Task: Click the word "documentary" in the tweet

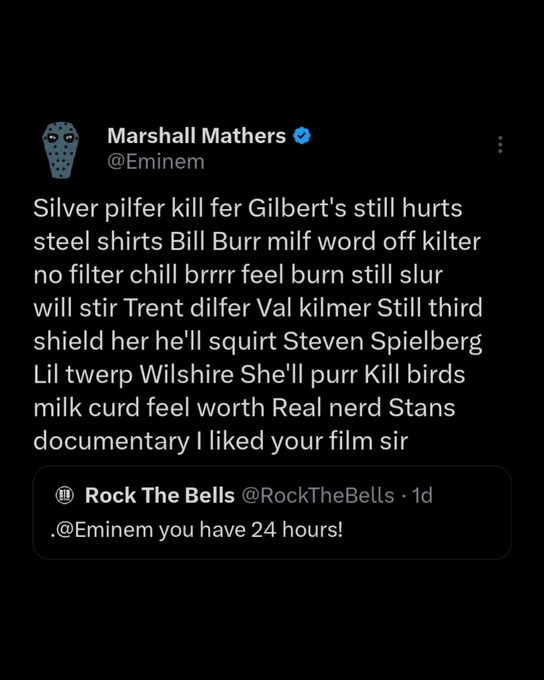Action: click(x=111, y=441)
